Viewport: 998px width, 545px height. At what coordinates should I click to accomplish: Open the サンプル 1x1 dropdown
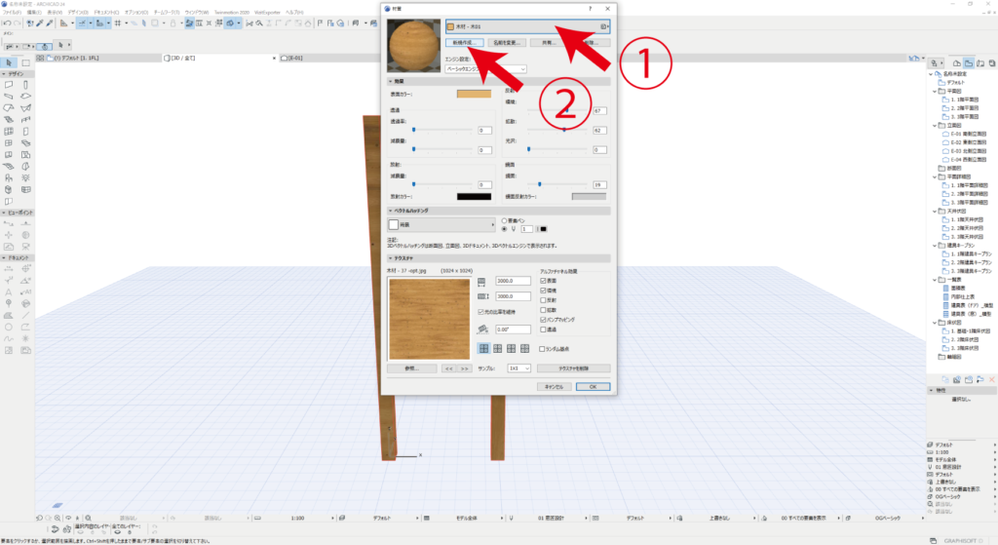(519, 368)
